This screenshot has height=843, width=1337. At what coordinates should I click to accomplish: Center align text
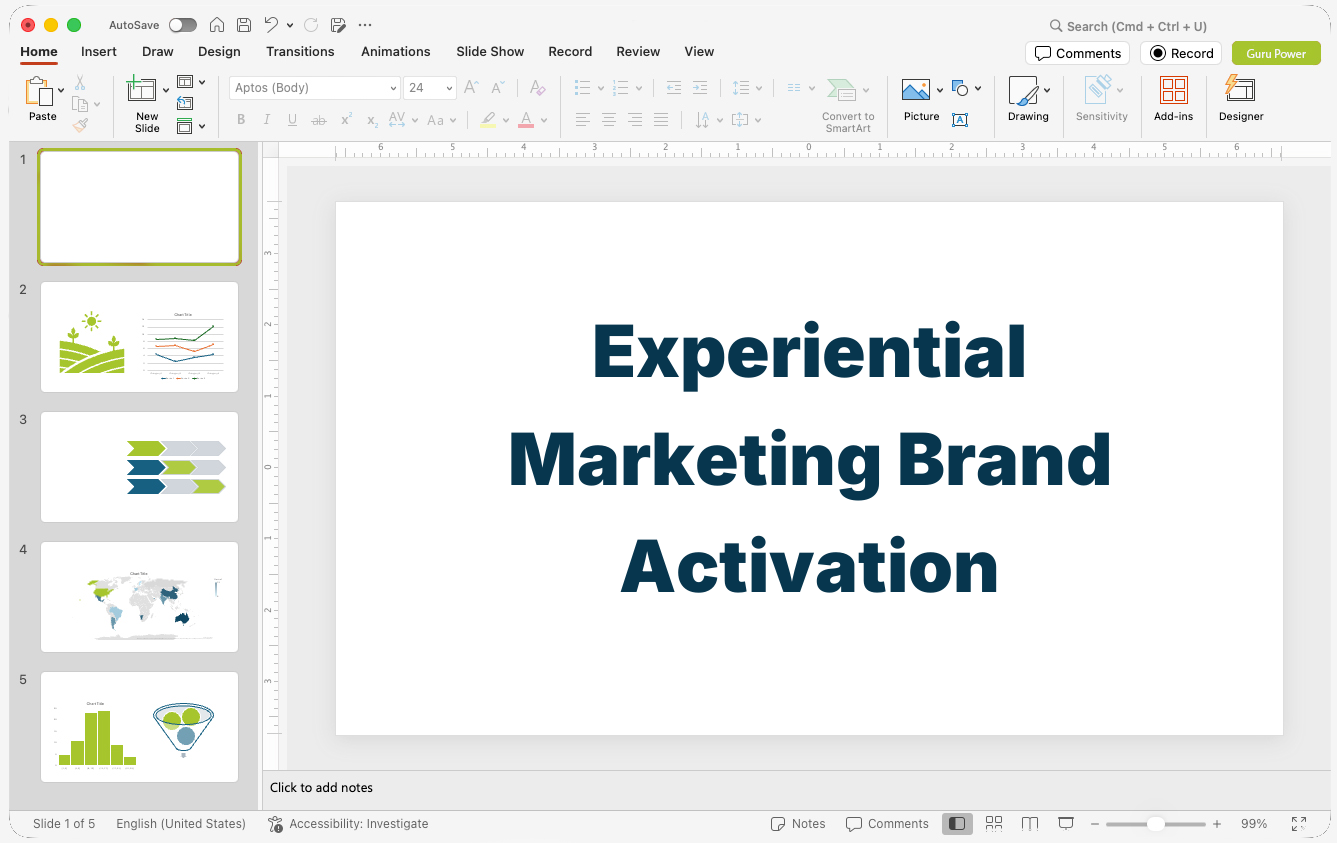(x=608, y=120)
